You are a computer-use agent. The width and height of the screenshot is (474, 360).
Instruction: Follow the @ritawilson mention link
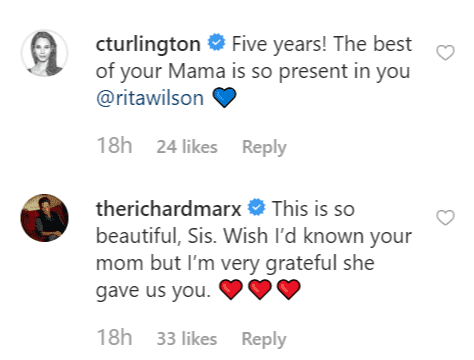point(150,98)
